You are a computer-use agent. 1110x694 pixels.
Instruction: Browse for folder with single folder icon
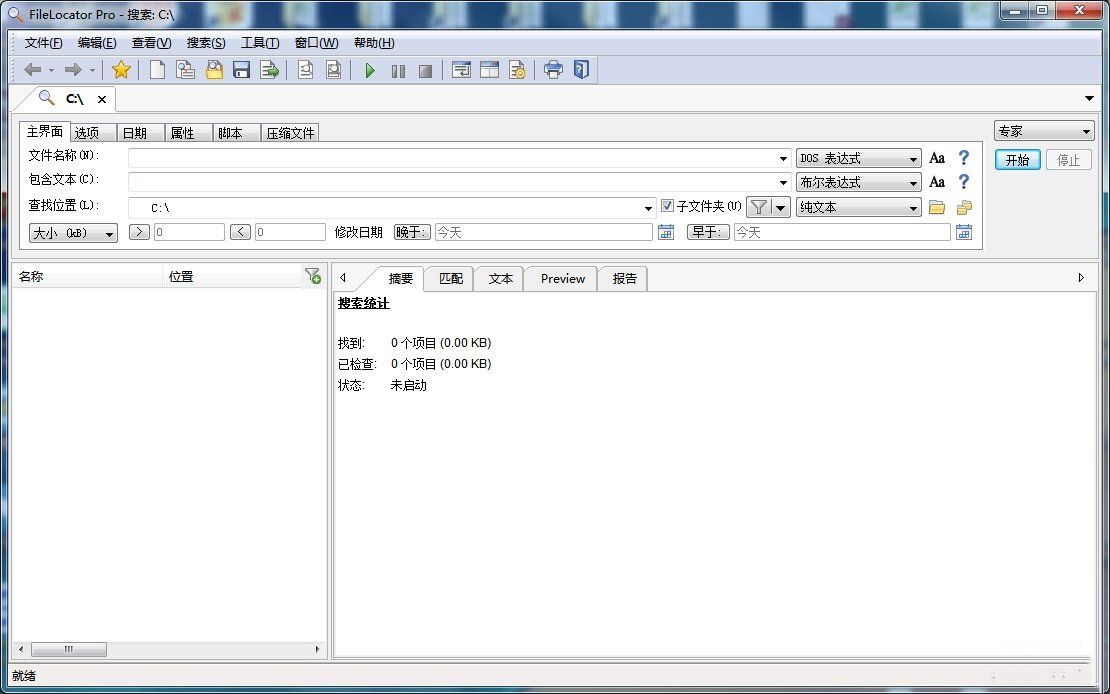click(x=937, y=207)
